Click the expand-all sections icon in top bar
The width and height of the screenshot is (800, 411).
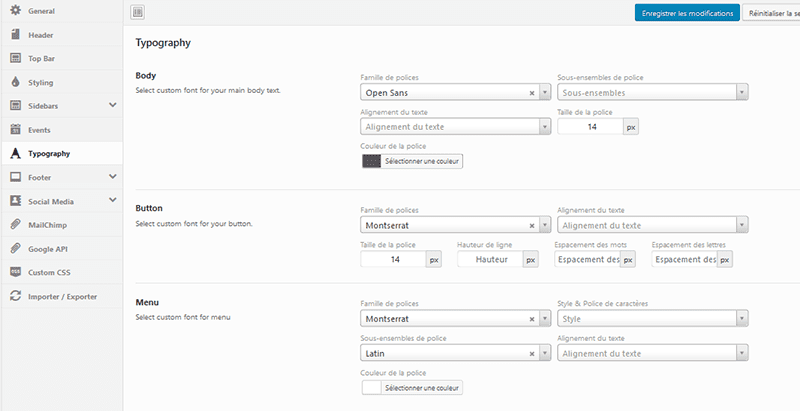(137, 12)
